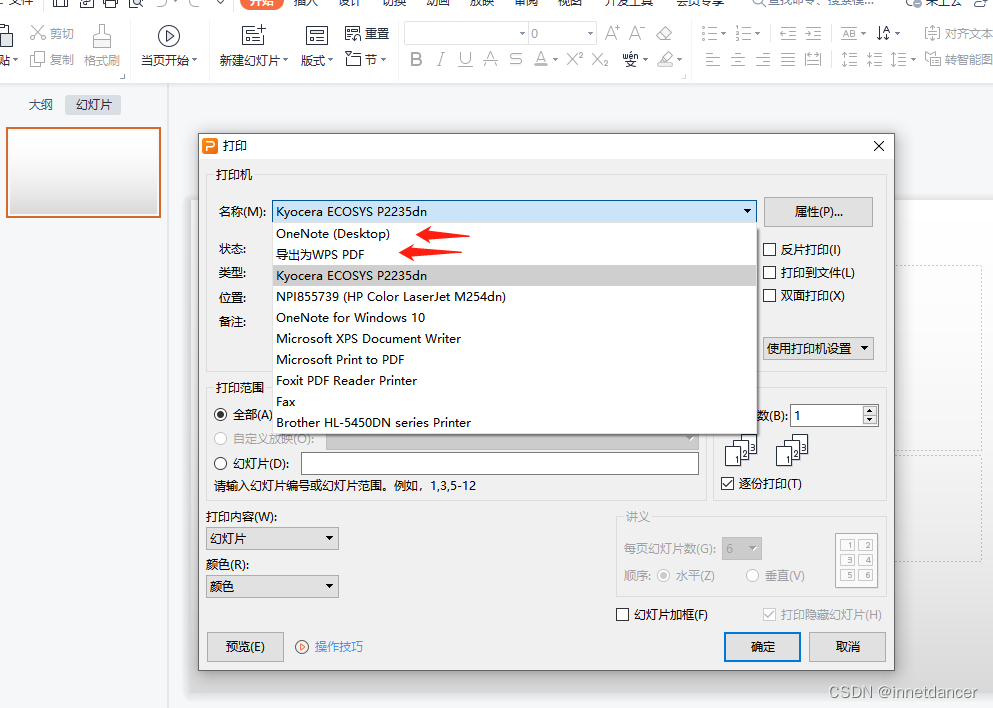Select 幻灯片(D) radio button
Viewport: 993px width, 708px height.
[220, 464]
